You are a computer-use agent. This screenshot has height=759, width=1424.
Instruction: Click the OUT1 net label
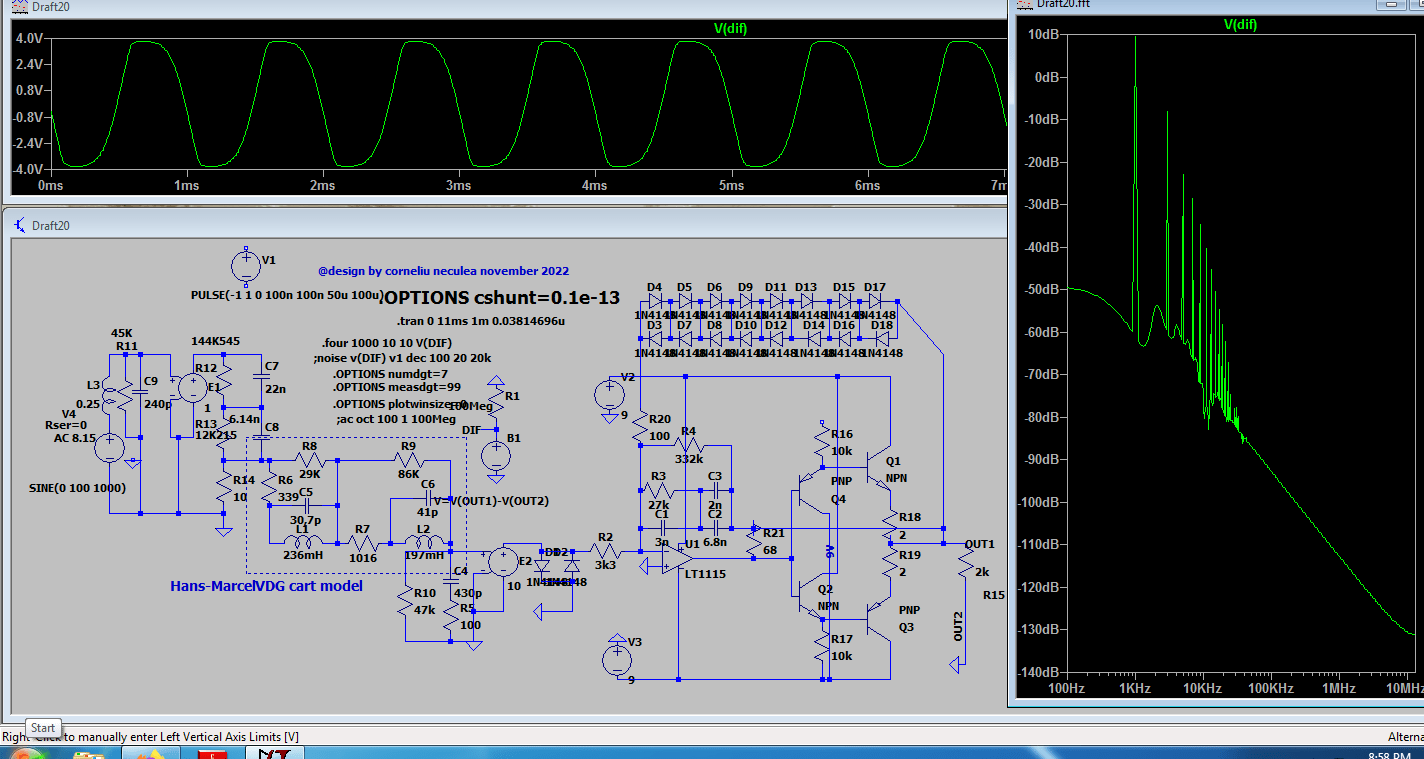click(x=979, y=544)
